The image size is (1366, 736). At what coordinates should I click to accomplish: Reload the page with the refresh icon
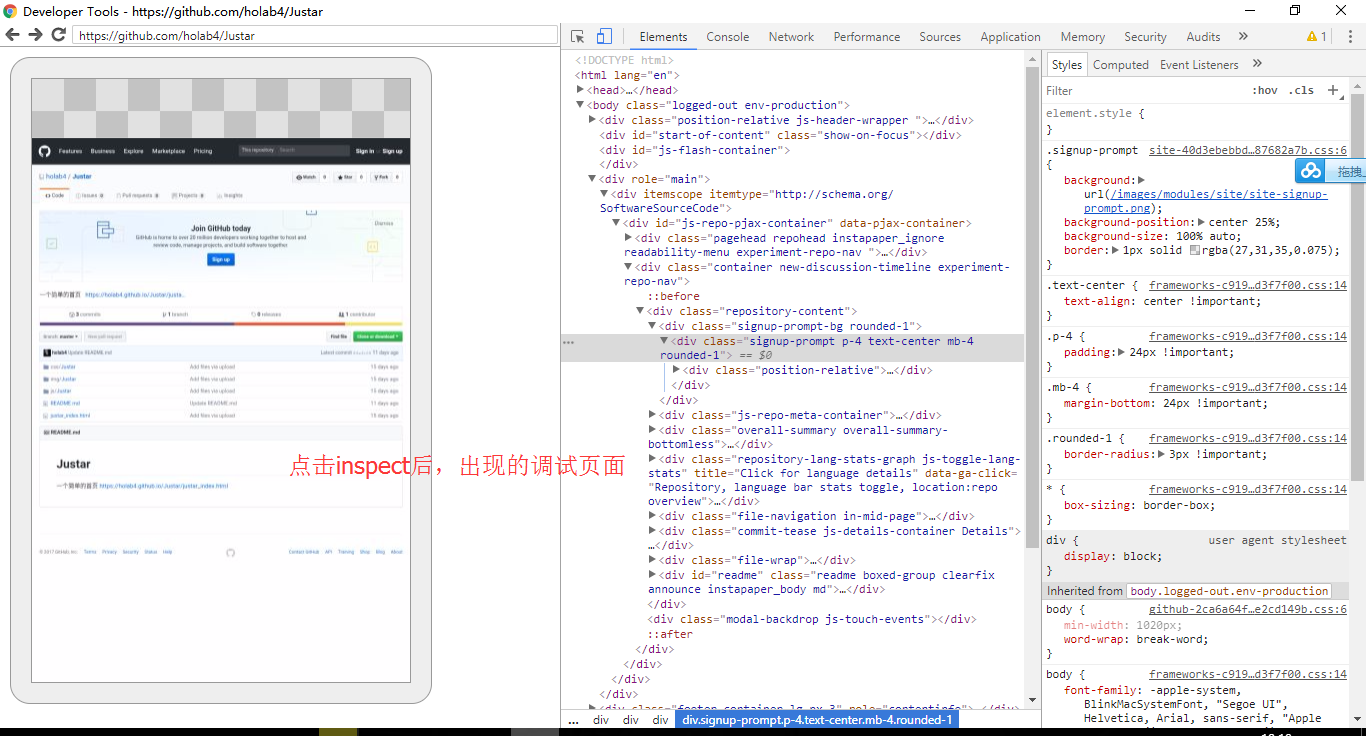coord(58,35)
